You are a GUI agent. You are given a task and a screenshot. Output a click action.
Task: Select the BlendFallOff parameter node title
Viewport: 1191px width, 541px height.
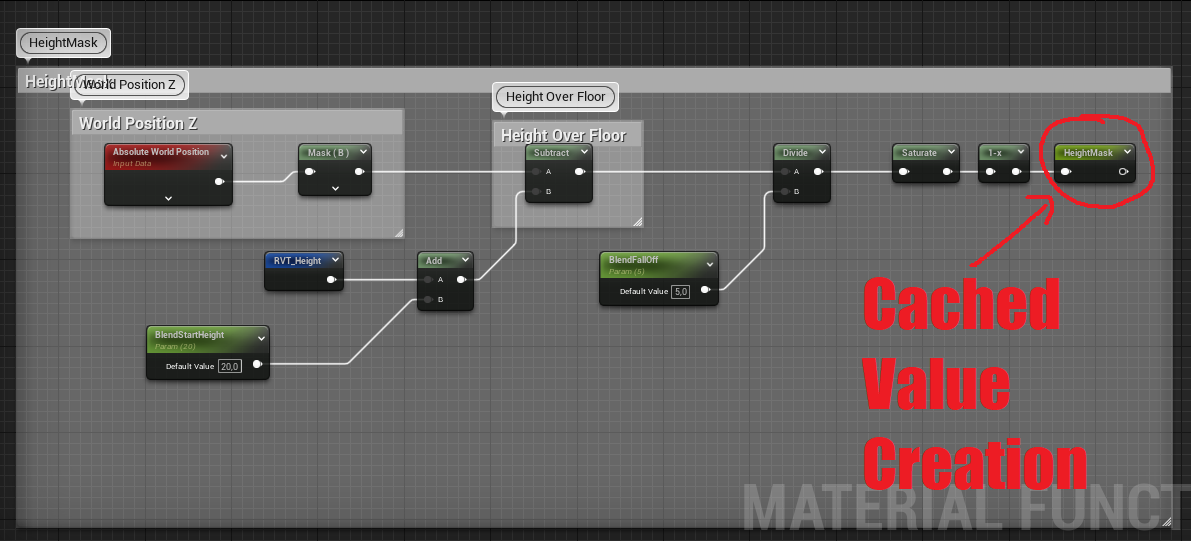633,260
